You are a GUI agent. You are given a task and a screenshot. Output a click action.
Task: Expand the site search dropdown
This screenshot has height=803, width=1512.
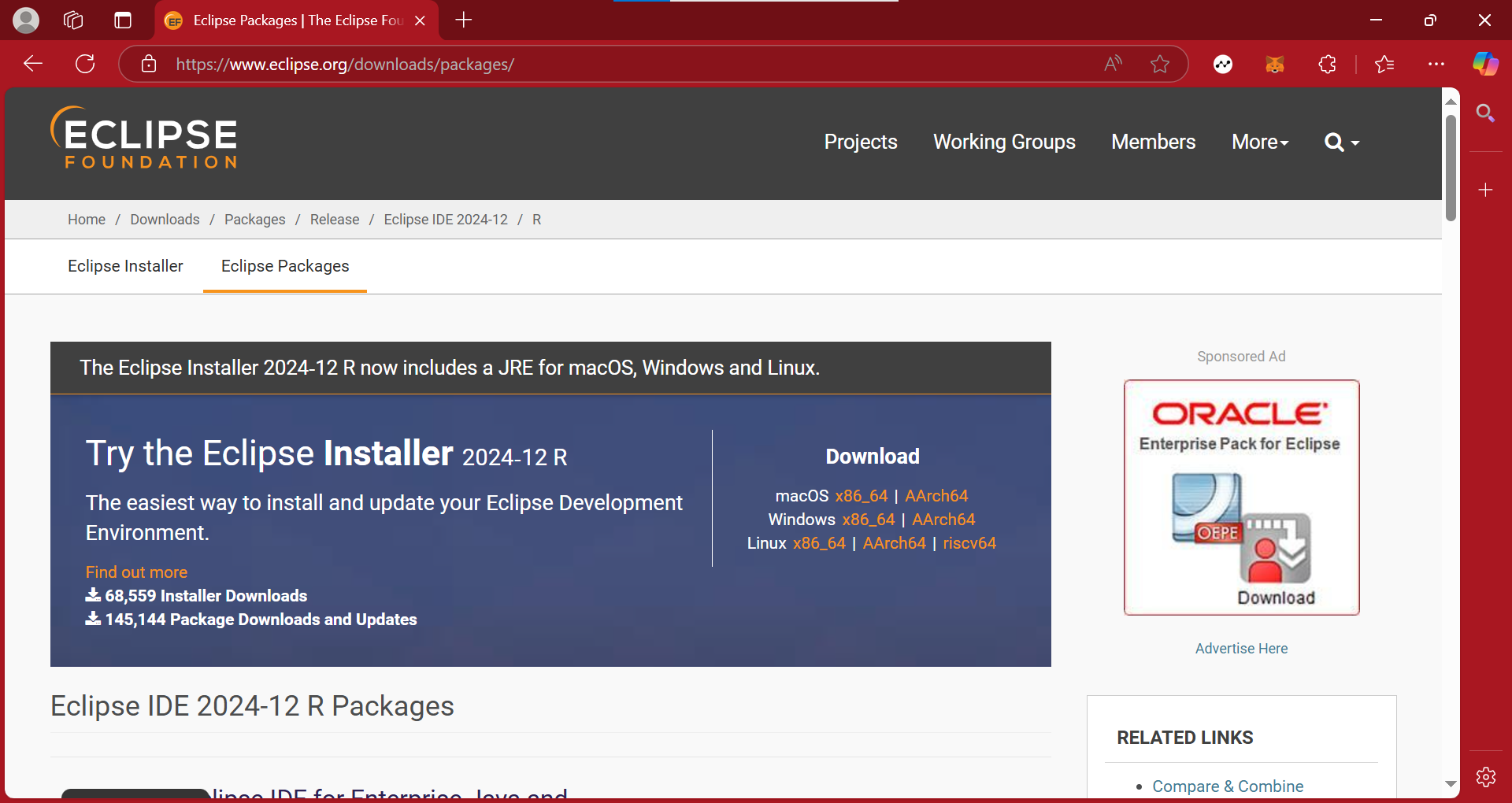tap(1342, 142)
